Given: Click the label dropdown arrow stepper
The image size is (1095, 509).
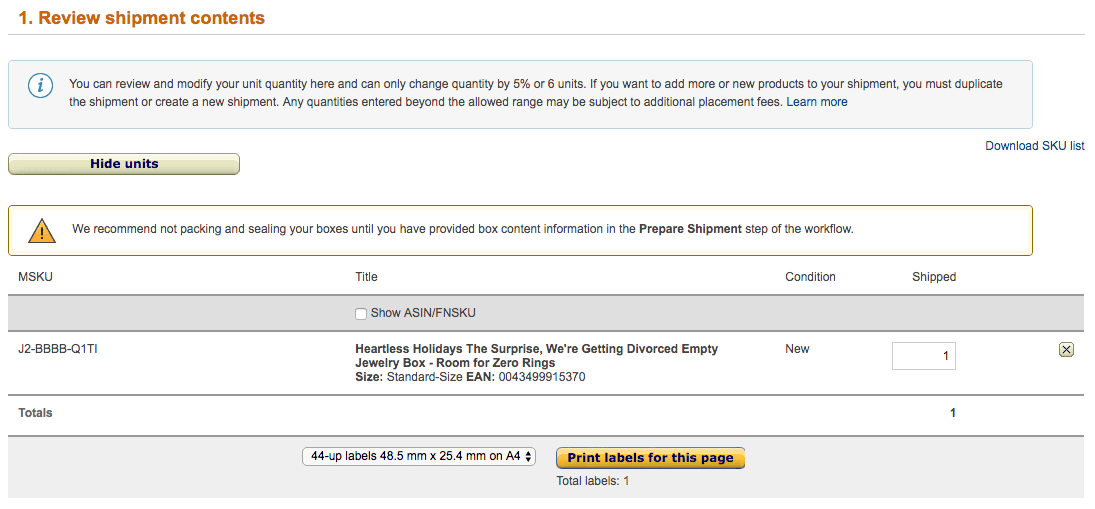Looking at the screenshot, I should point(529,457).
